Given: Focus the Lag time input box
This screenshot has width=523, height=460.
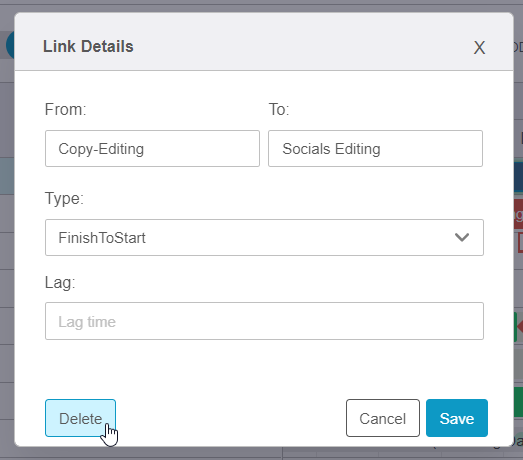Looking at the screenshot, I should click(264, 321).
